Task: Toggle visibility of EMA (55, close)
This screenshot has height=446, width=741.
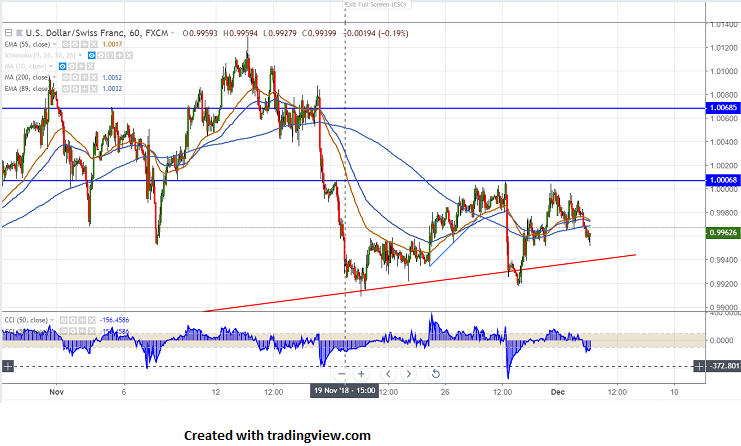Action: [x=66, y=44]
